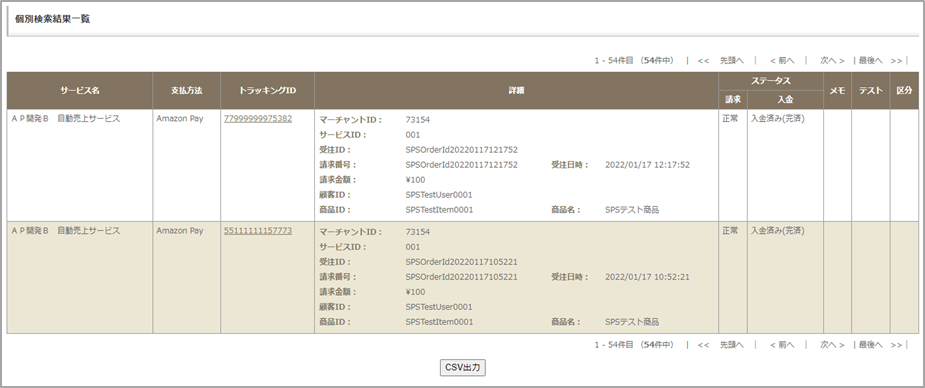Go to next page via top 次へ >
This screenshot has width=925, height=388.
(832, 60)
